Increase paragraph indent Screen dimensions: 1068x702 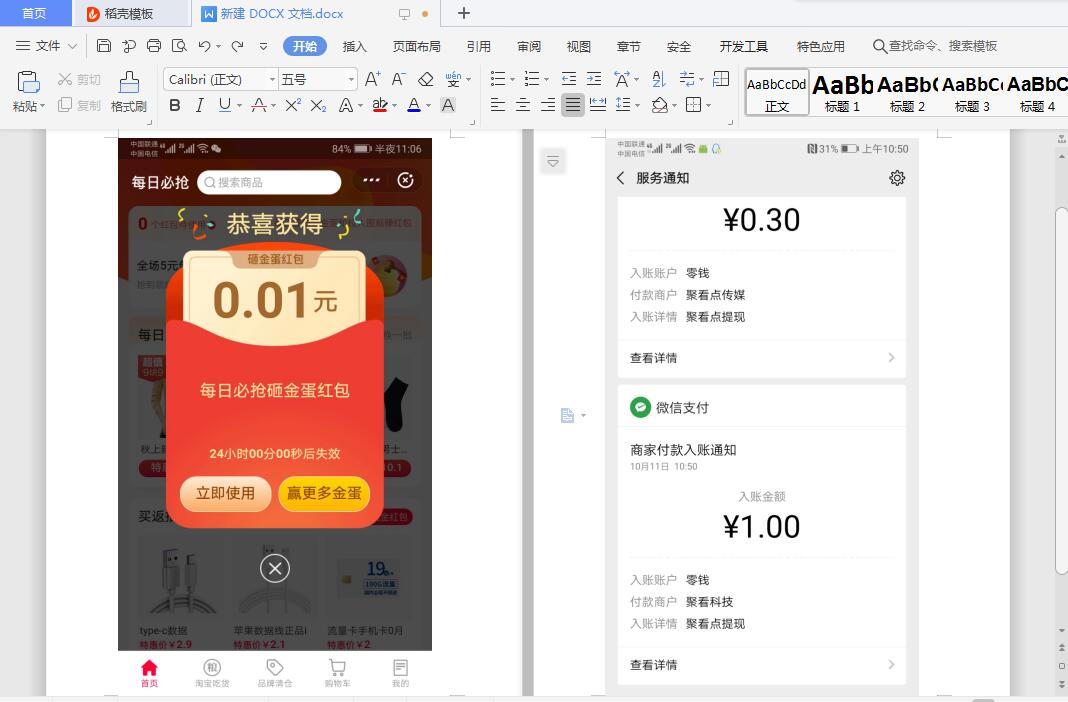pyautogui.click(x=594, y=79)
